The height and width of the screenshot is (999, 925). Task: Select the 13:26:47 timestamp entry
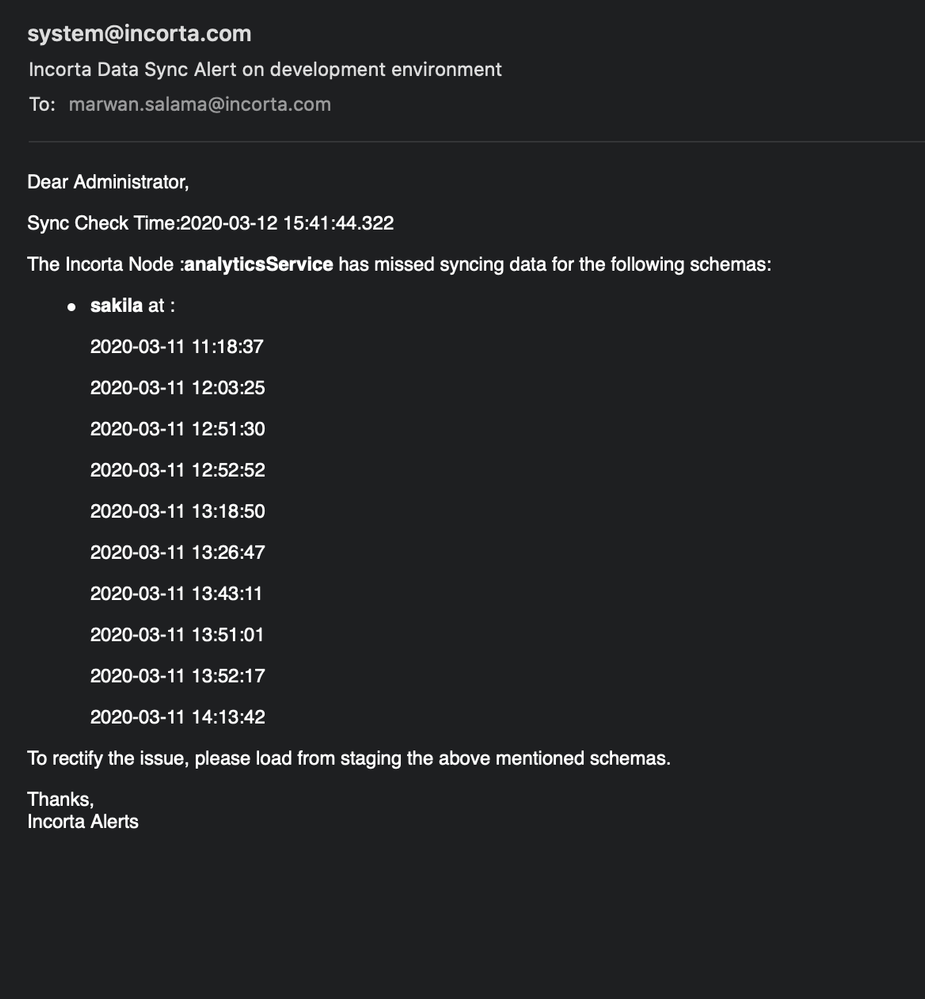(177, 552)
